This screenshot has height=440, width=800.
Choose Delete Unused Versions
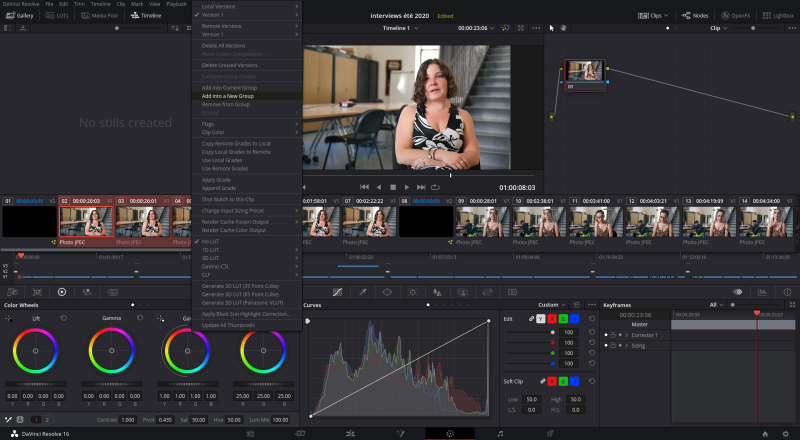pyautogui.click(x=247, y=65)
